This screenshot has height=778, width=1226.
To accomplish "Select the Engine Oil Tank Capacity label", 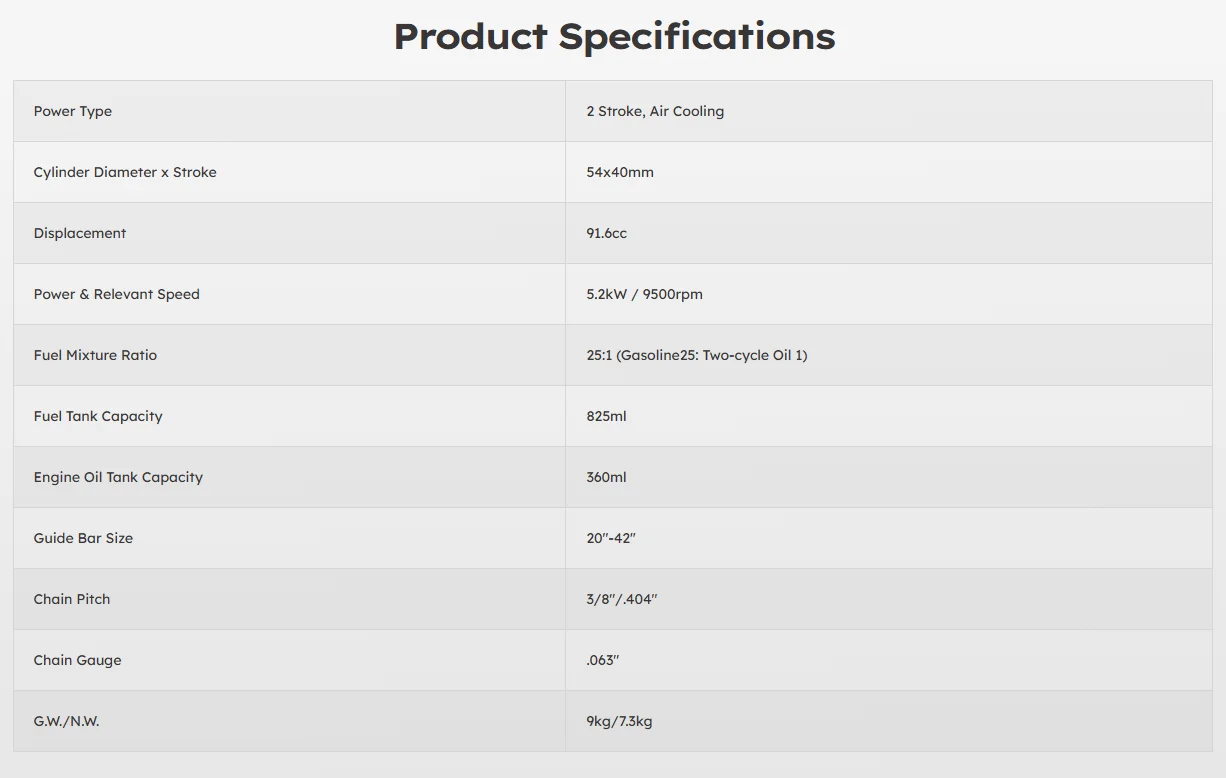I will [118, 477].
